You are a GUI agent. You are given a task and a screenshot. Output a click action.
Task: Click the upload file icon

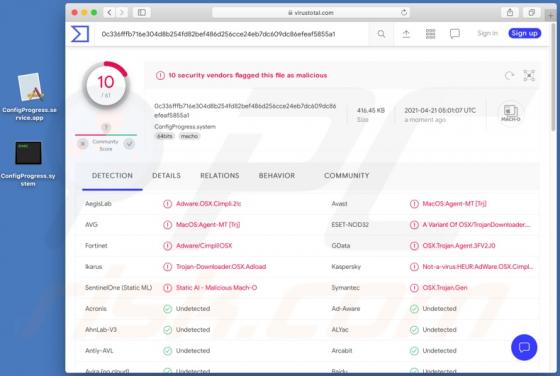406,34
